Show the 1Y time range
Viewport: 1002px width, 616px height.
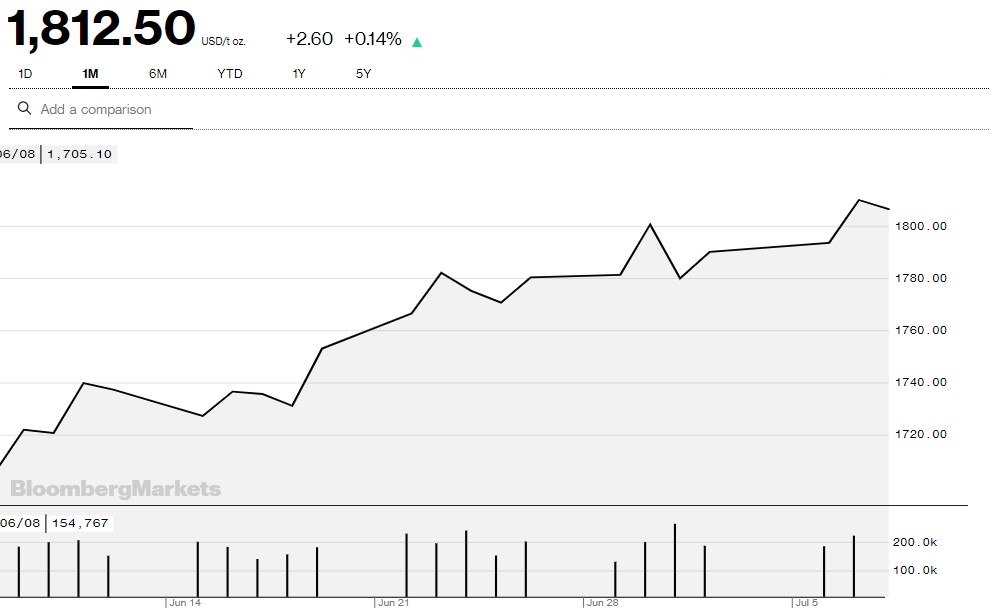point(299,74)
